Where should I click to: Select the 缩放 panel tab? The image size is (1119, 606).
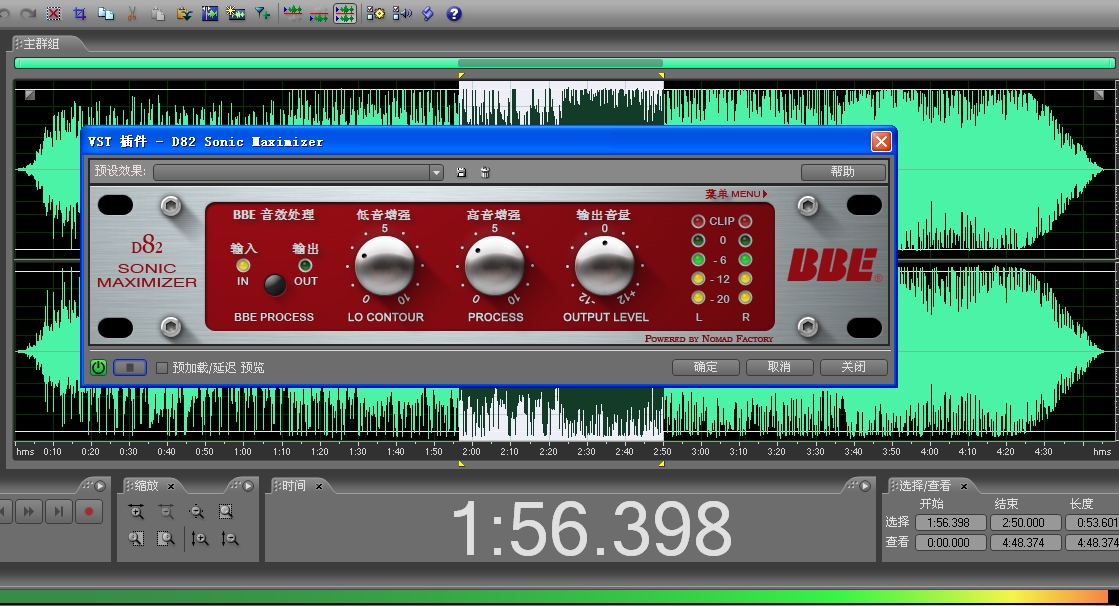pos(146,486)
